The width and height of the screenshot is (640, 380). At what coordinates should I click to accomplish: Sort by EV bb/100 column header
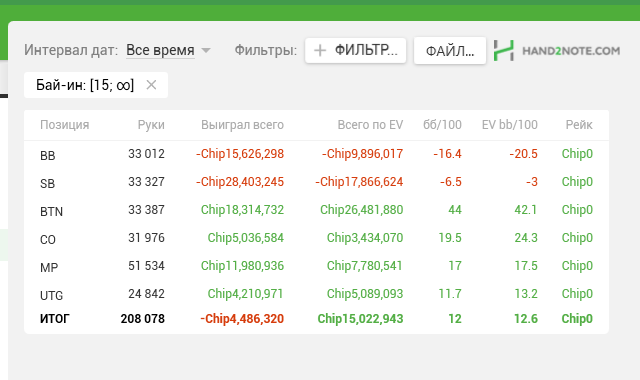(510, 125)
